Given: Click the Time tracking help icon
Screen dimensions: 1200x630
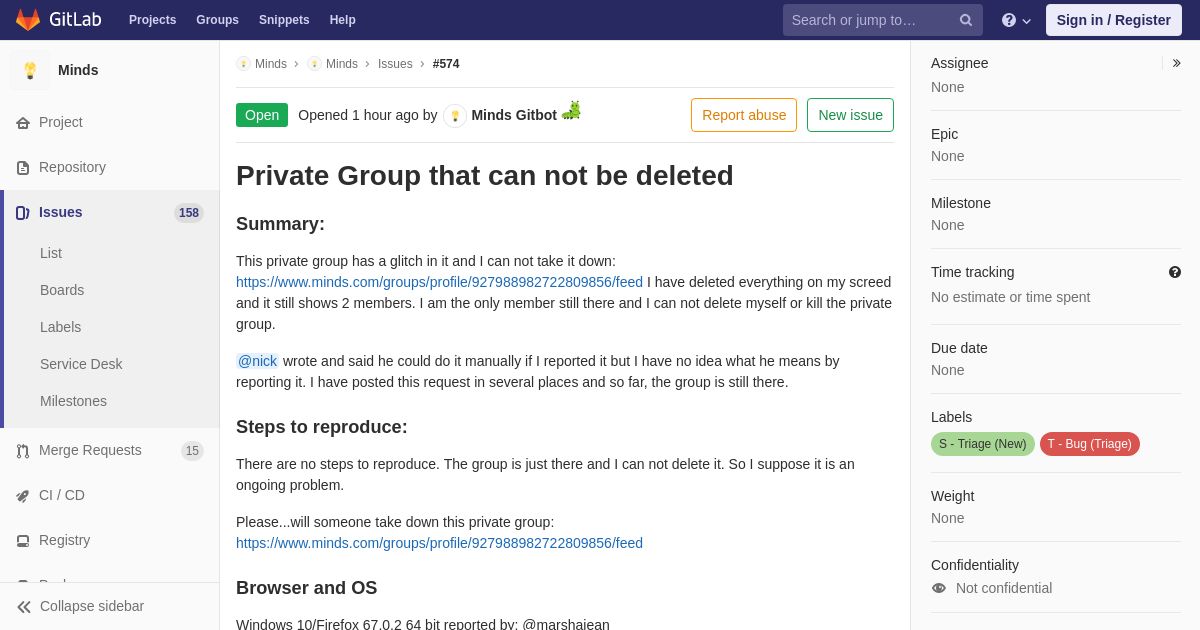Looking at the screenshot, I should point(1175,272).
